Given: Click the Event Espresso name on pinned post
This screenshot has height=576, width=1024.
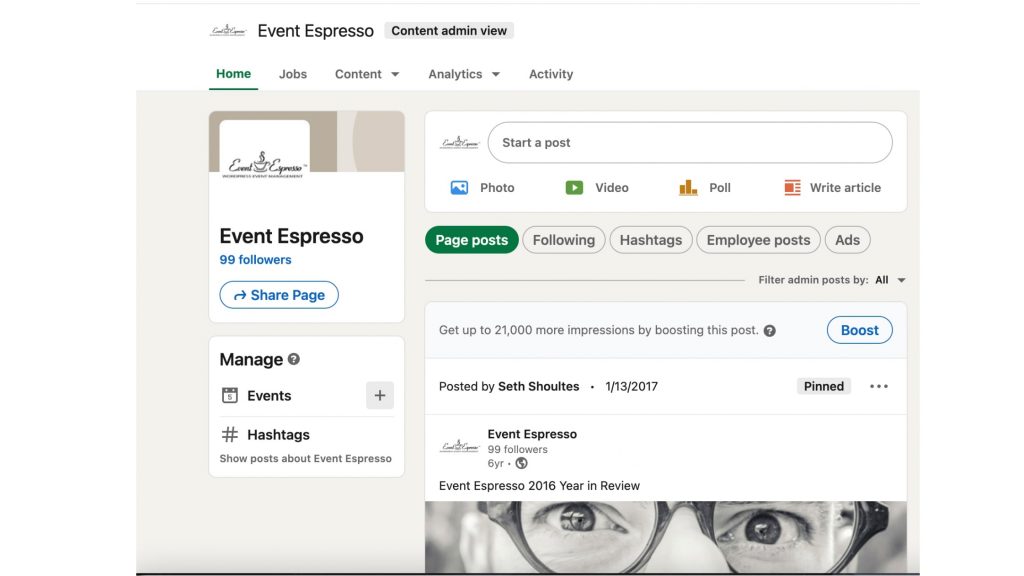Looking at the screenshot, I should [x=532, y=434].
